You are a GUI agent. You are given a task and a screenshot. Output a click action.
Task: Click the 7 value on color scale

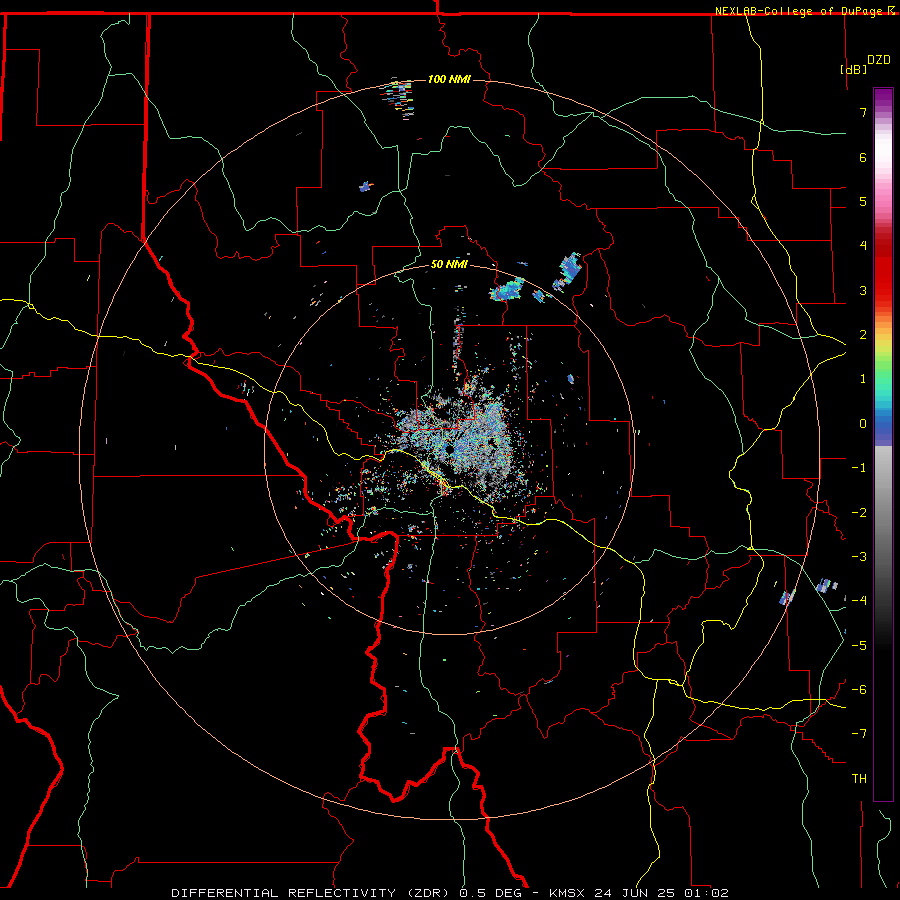863,112
